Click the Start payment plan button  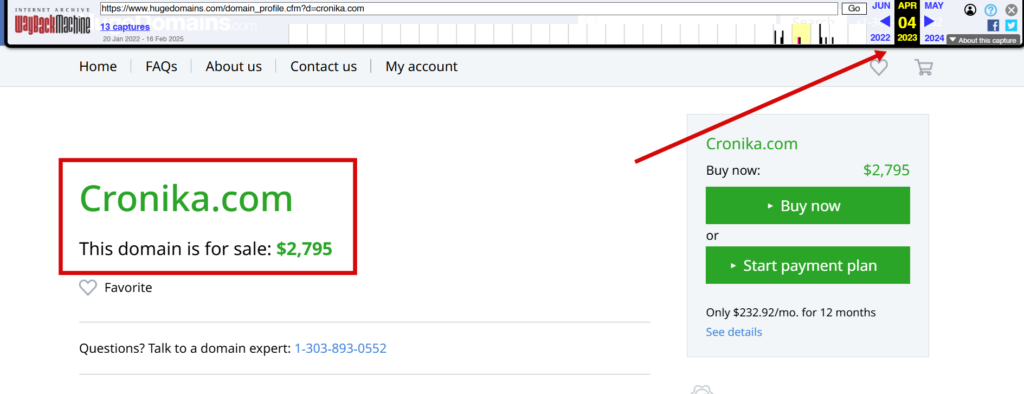coord(808,265)
